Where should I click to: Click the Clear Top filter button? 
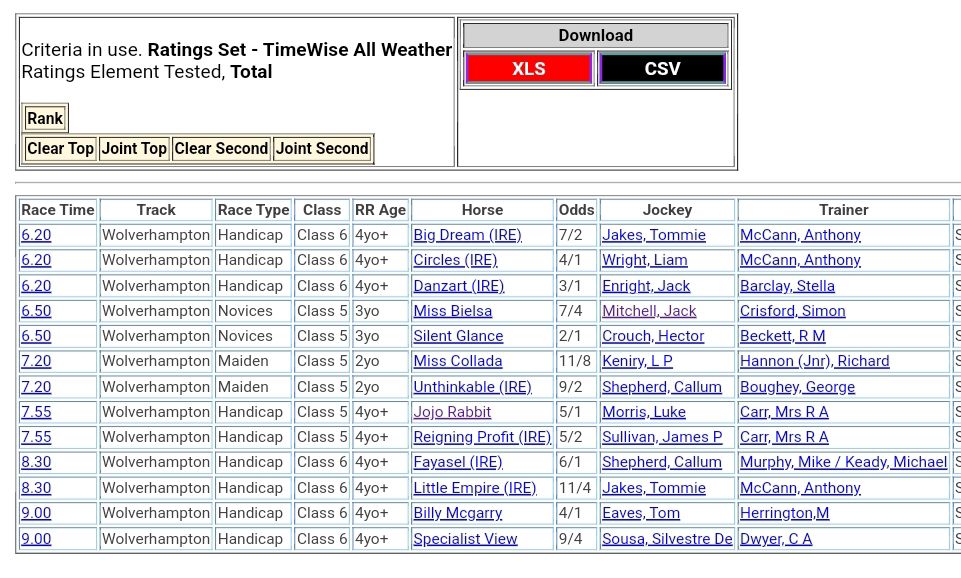tap(60, 149)
